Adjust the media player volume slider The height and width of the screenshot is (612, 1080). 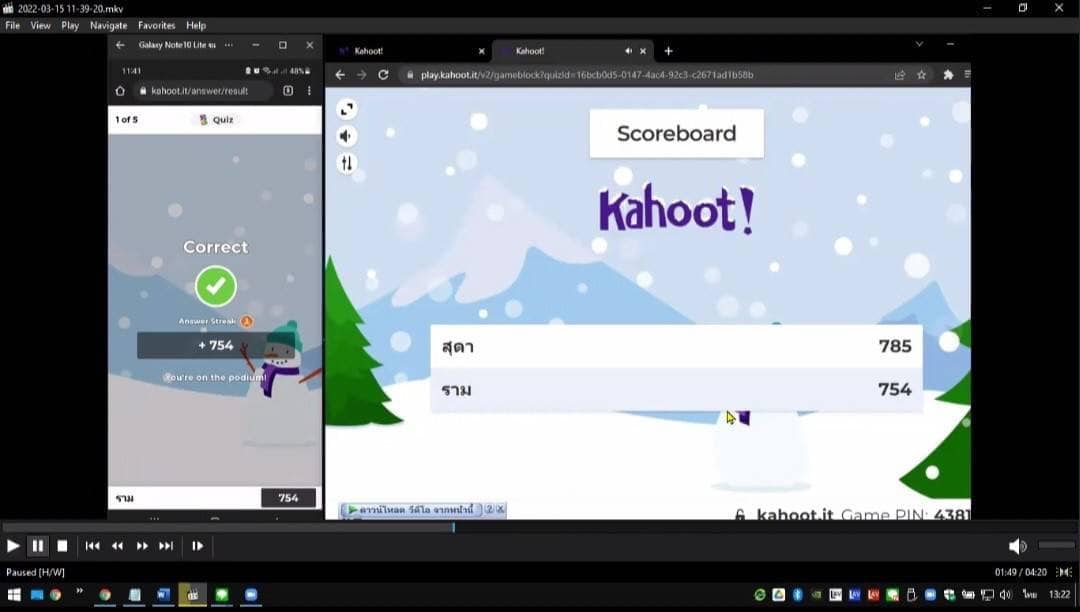click(x=1057, y=545)
